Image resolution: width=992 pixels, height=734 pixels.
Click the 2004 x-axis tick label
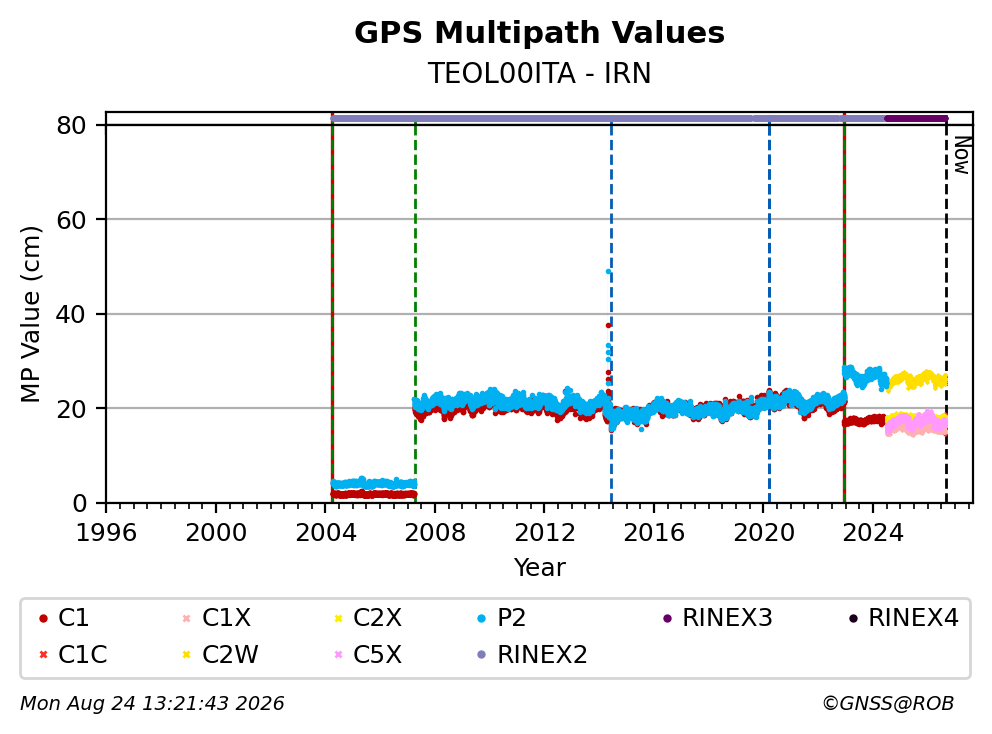point(325,533)
